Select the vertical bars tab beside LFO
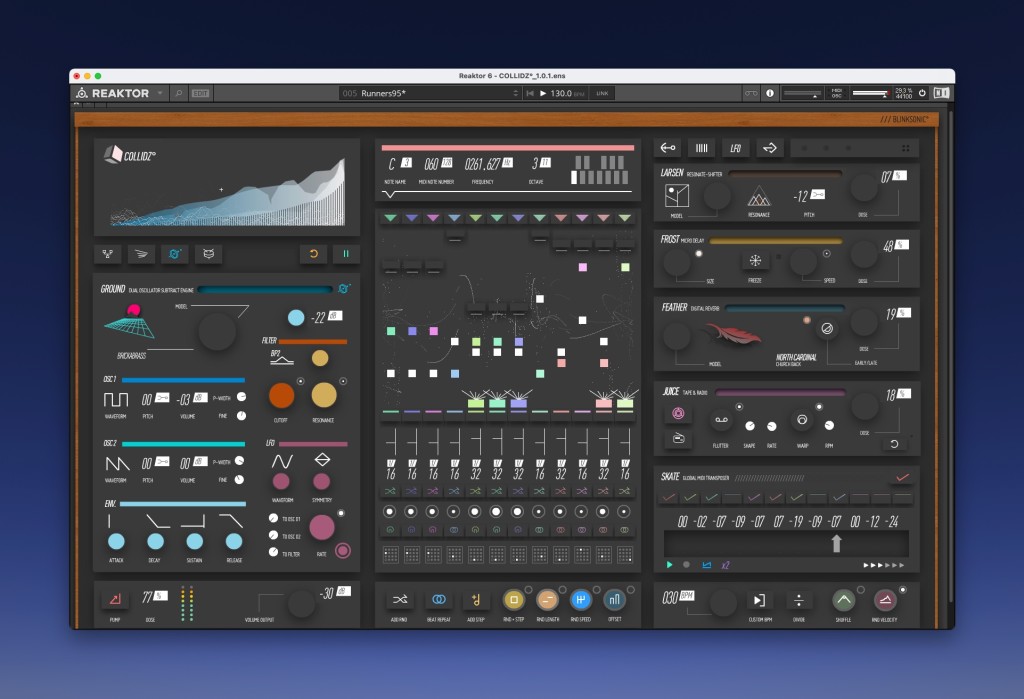 (x=702, y=148)
